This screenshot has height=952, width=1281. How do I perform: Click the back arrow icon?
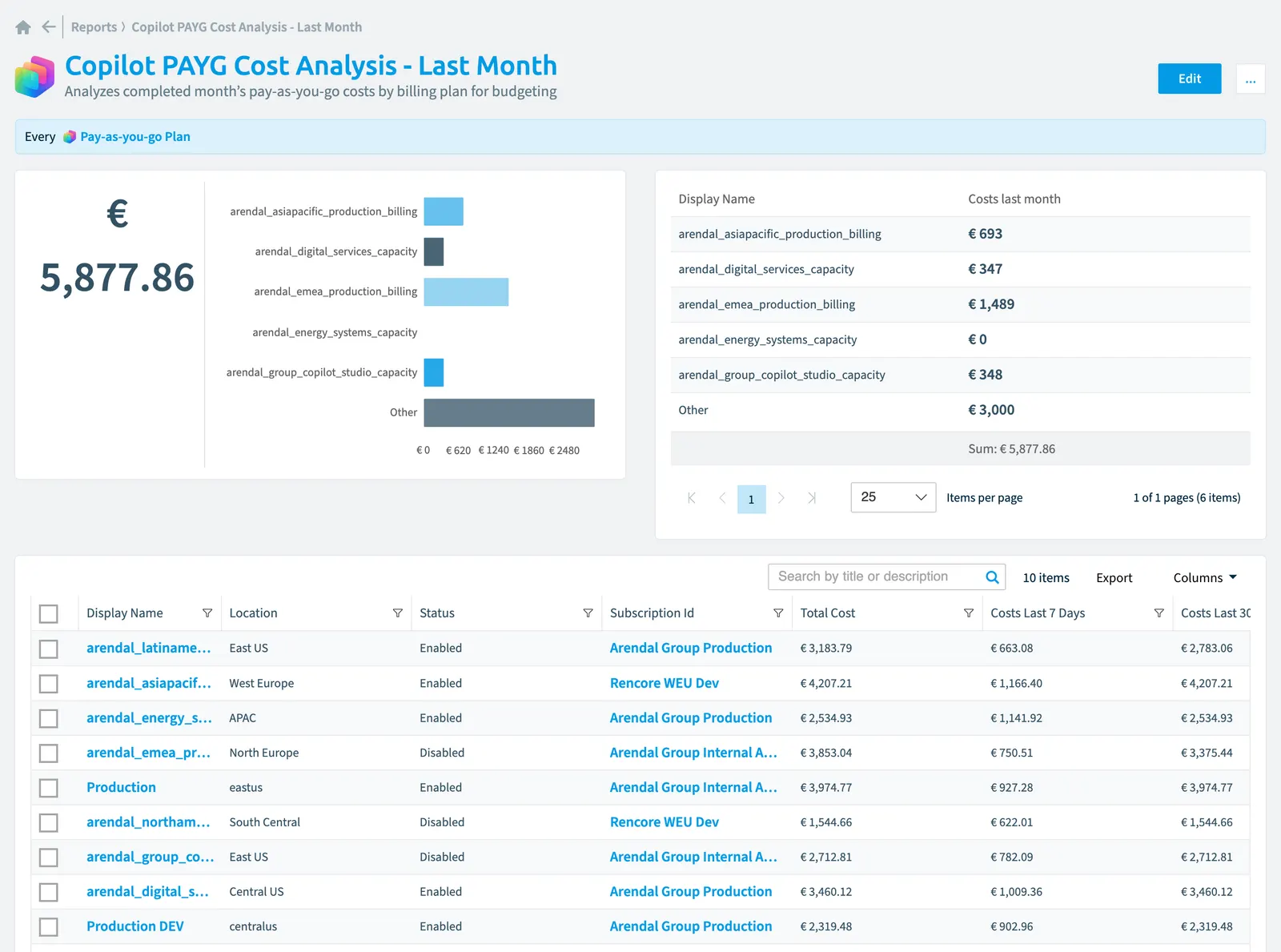[49, 27]
